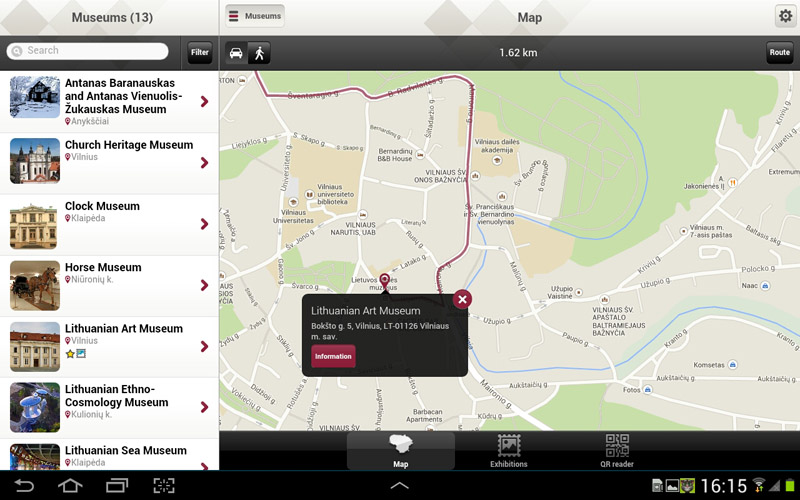Open Horse Museum chevron
Image resolution: width=800 pixels, height=500 pixels.
(x=205, y=285)
